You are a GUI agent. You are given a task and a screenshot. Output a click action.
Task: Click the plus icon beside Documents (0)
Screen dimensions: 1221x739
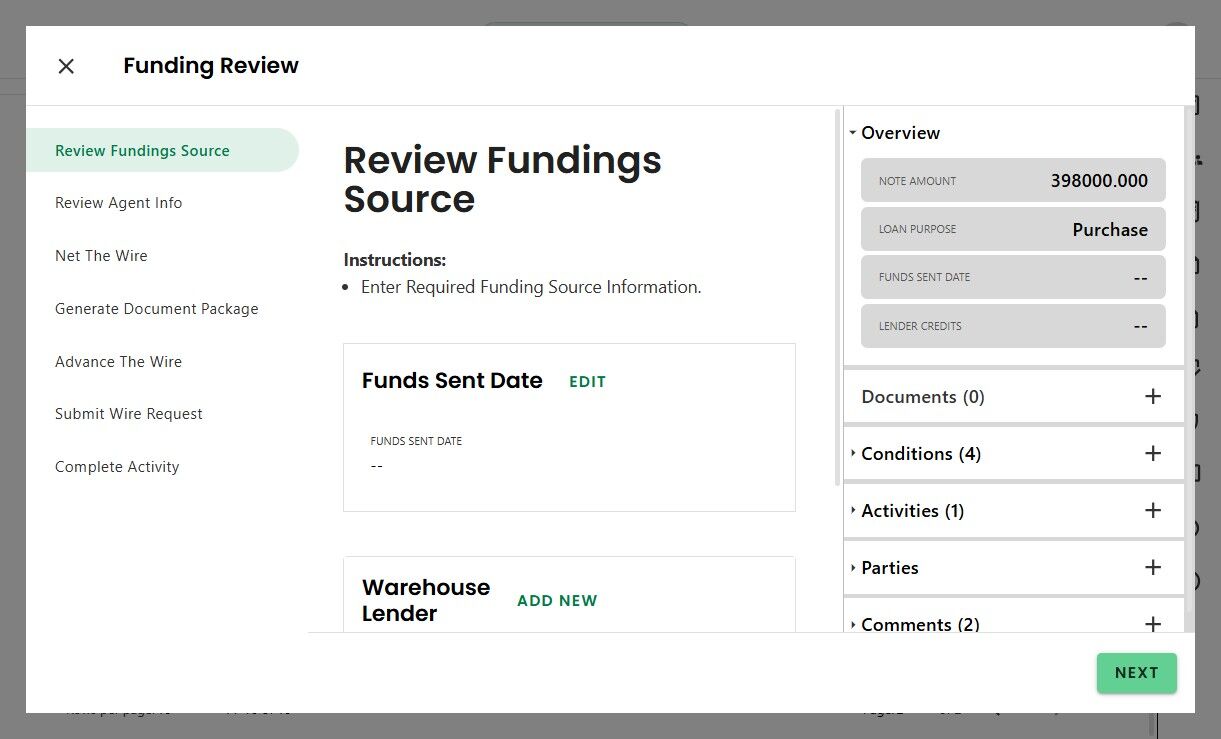tap(1152, 397)
